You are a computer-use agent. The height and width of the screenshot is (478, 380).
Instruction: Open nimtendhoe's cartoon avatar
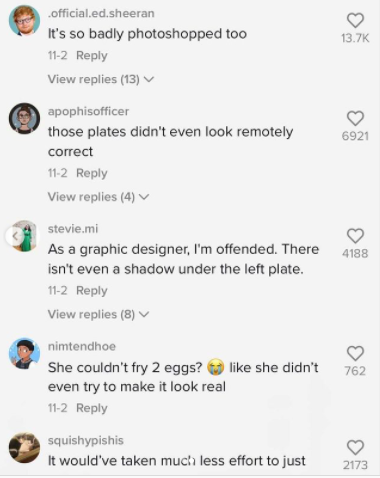[24, 353]
